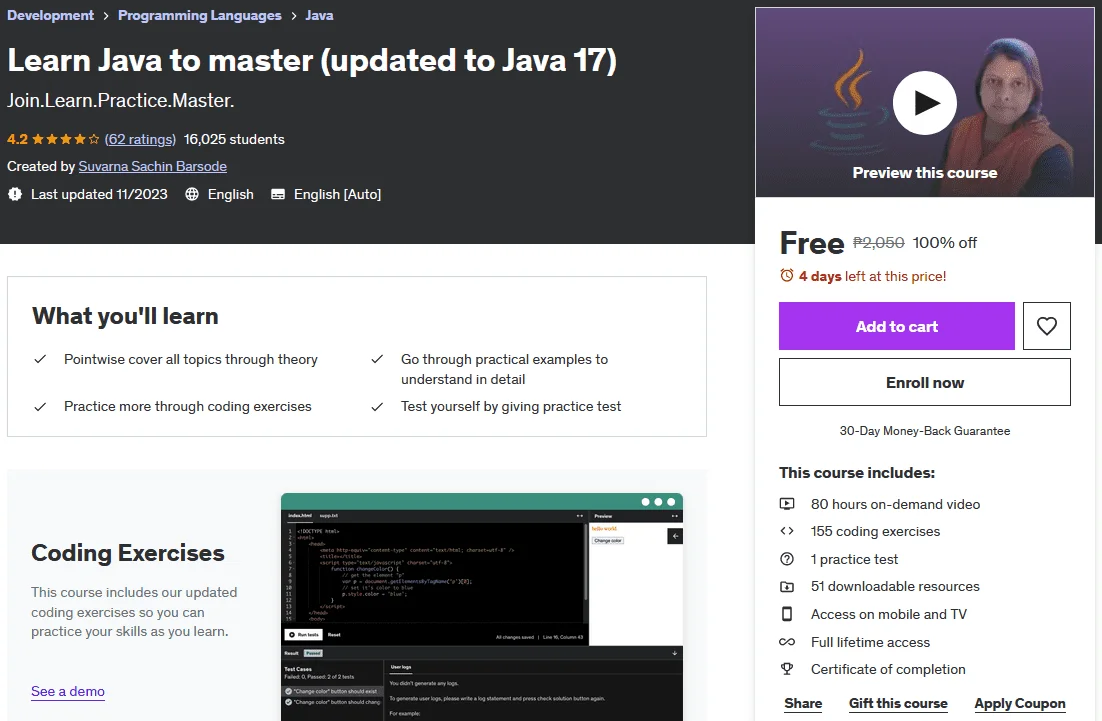Click the last updated badge icon
1102x721 pixels.
pyautogui.click(x=15, y=194)
